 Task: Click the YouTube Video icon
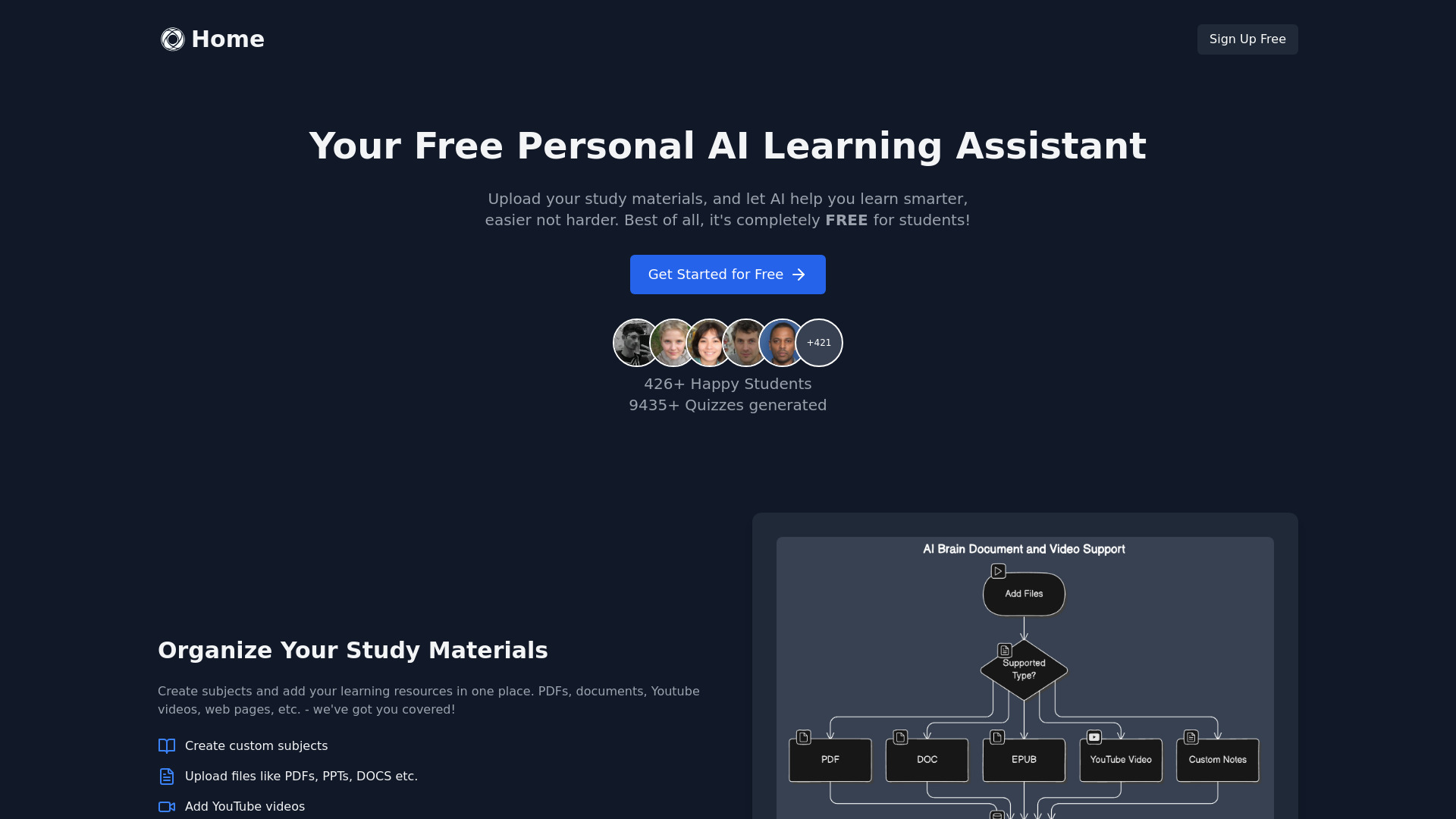pos(1094,737)
